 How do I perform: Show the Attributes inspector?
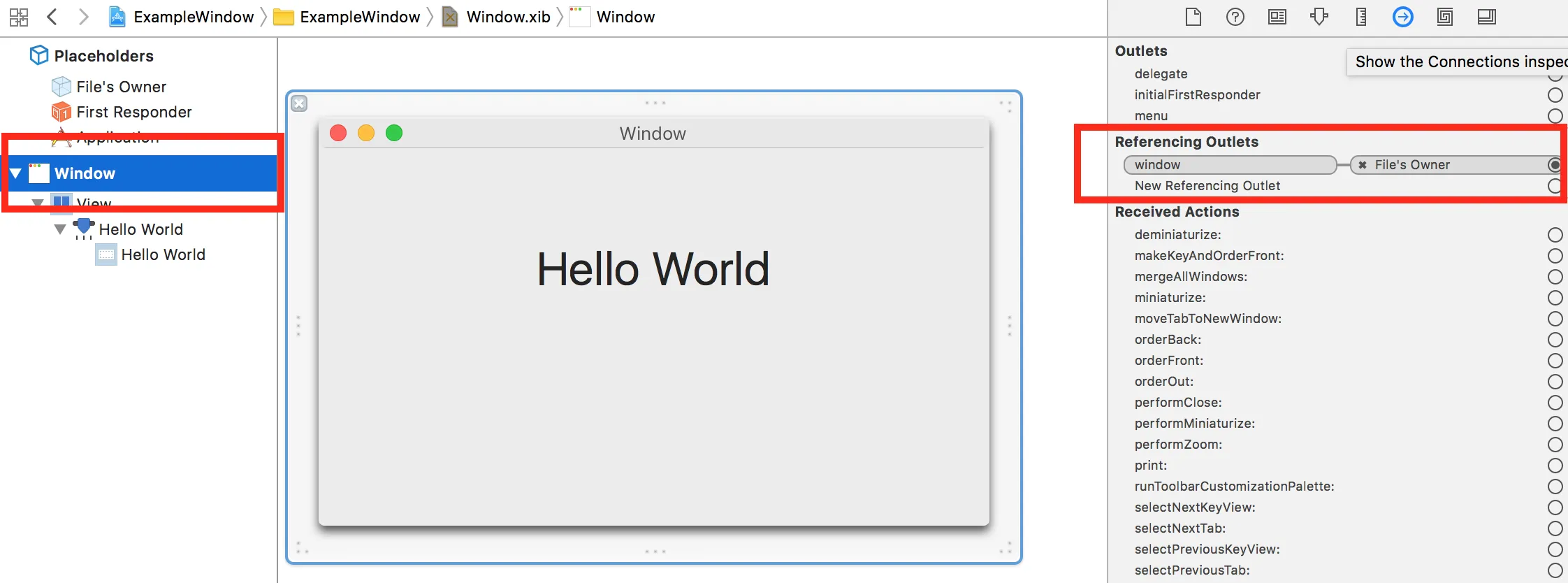[x=1319, y=17]
